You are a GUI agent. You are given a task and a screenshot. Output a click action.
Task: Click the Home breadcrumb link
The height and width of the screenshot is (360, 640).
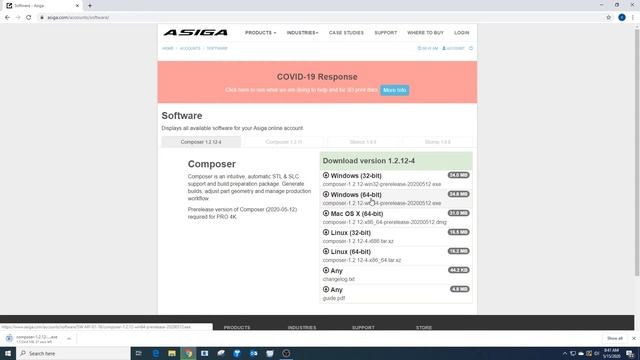click(x=168, y=48)
